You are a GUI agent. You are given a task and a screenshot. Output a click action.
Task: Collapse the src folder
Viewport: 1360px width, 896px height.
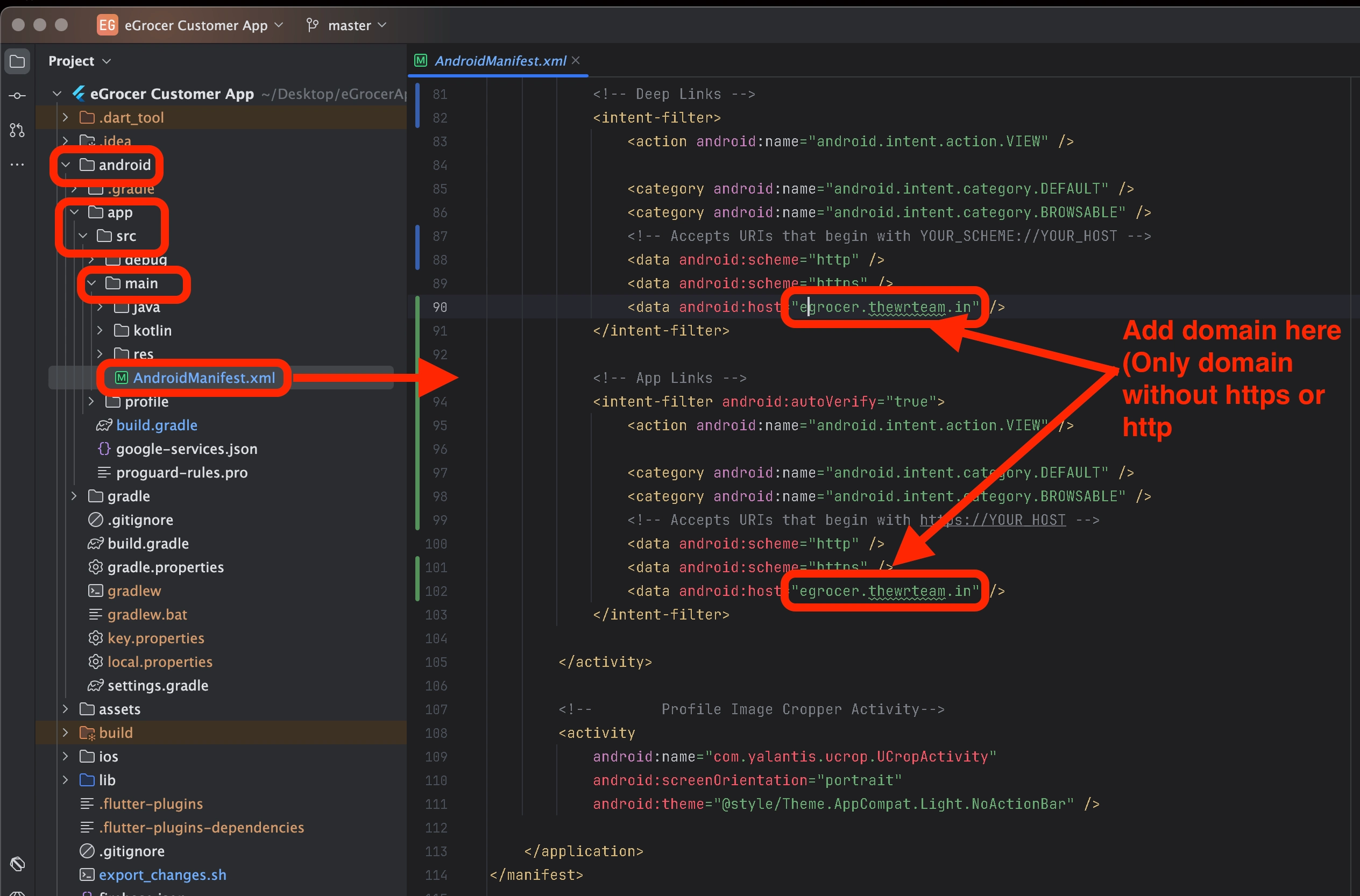click(83, 236)
